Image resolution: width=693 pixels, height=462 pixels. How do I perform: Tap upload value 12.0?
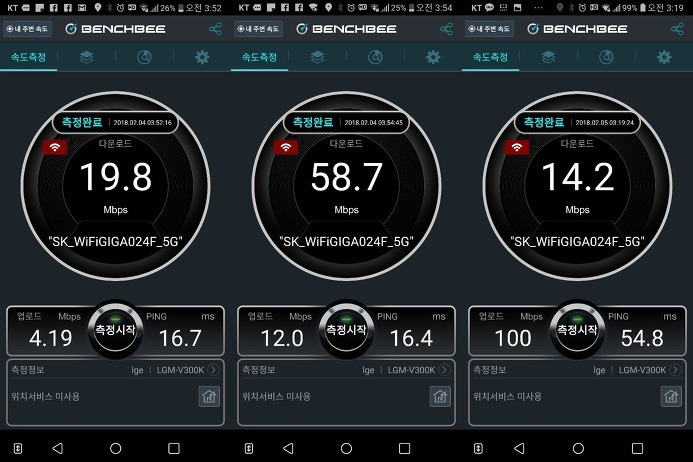[x=282, y=338]
